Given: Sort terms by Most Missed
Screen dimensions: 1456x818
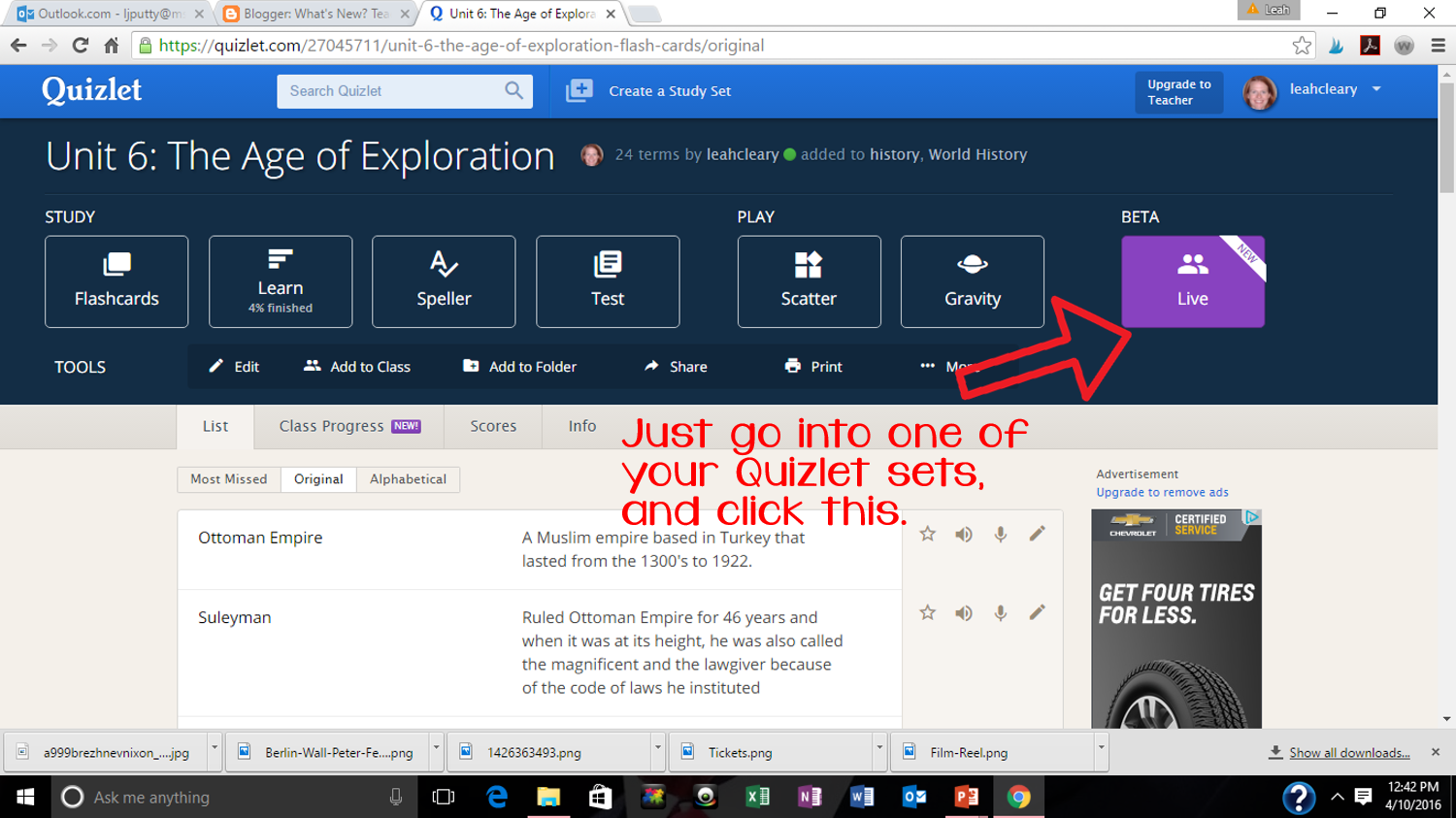Looking at the screenshot, I should (x=229, y=479).
